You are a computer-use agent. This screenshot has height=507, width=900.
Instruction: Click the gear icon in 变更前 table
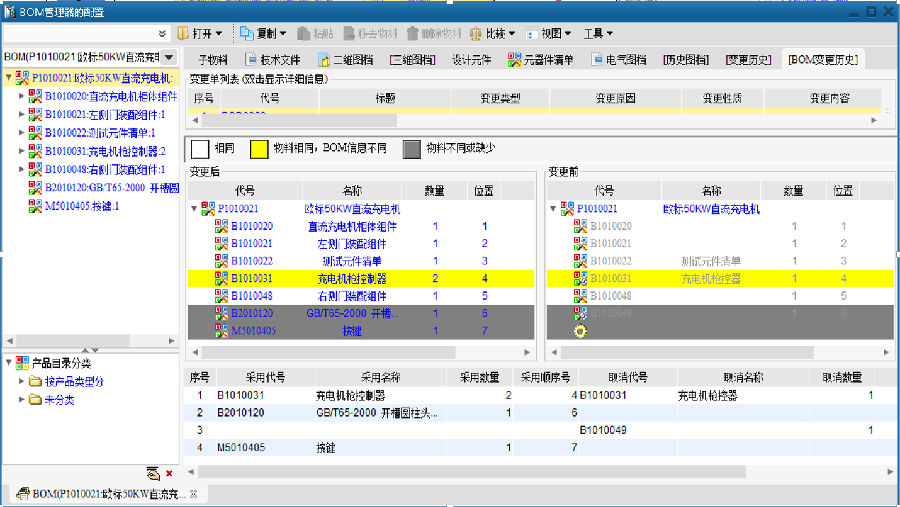(x=580, y=331)
